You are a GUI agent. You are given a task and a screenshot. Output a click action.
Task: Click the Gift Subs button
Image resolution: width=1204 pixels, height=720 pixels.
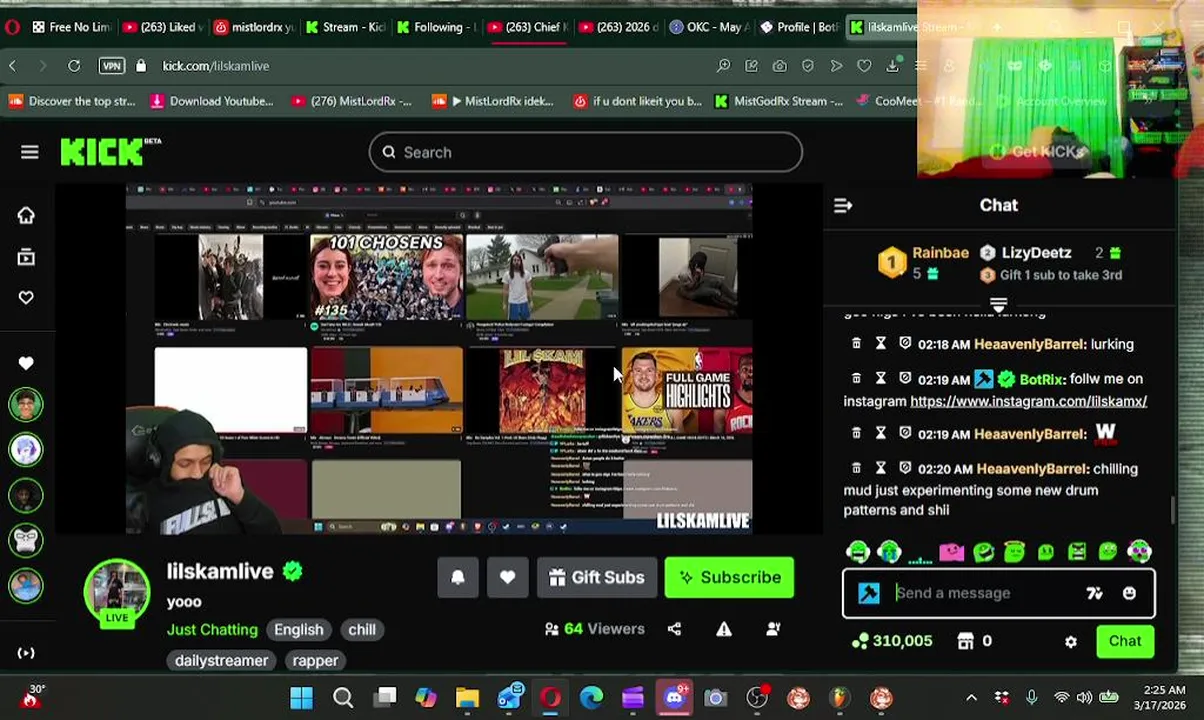tap(597, 577)
